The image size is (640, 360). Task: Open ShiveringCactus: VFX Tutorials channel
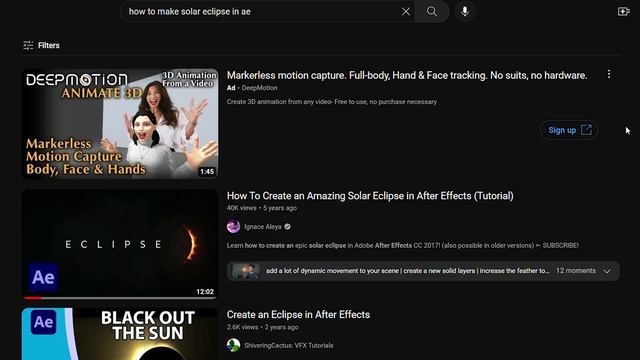tap(289, 345)
